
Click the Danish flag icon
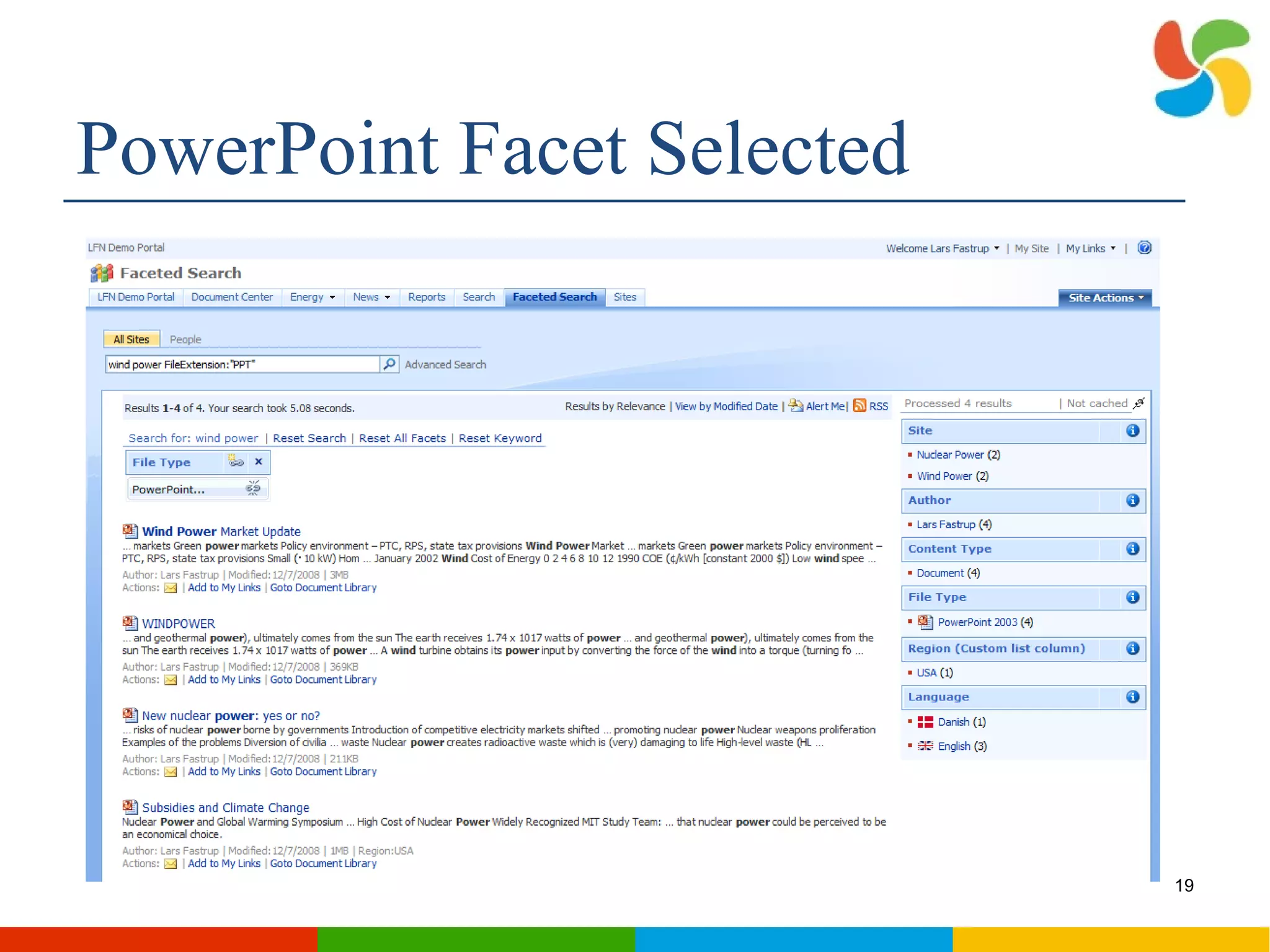[925, 721]
